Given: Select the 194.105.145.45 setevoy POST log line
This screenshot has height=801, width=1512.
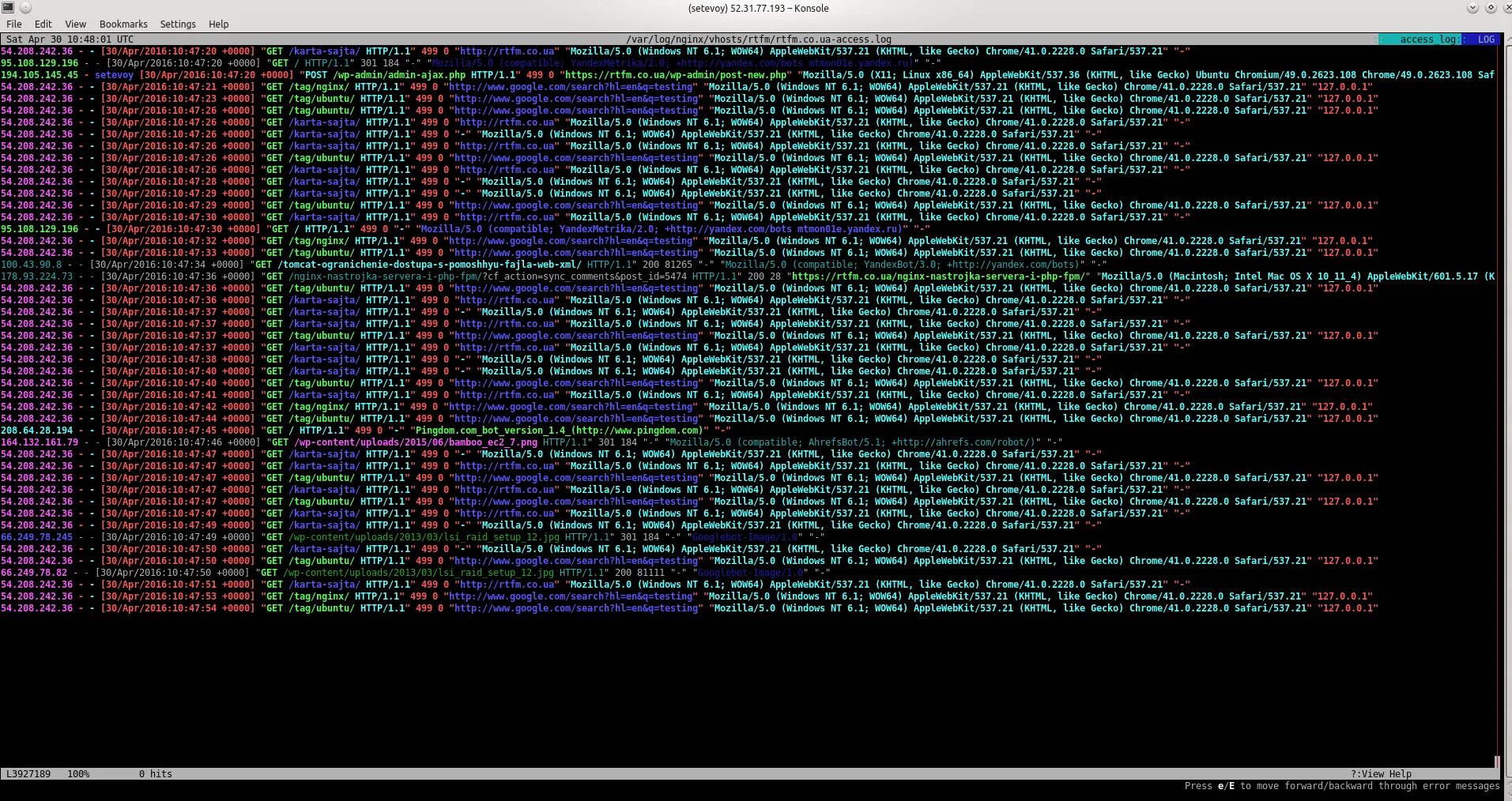Looking at the screenshot, I should (748, 75).
